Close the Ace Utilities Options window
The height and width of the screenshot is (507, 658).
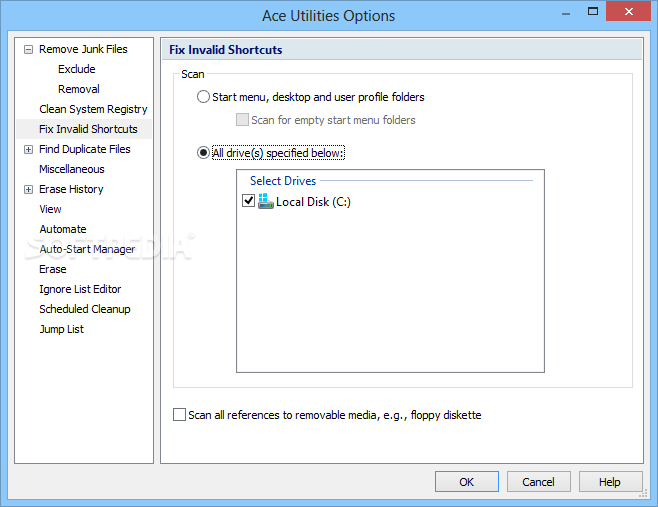[x=628, y=11]
